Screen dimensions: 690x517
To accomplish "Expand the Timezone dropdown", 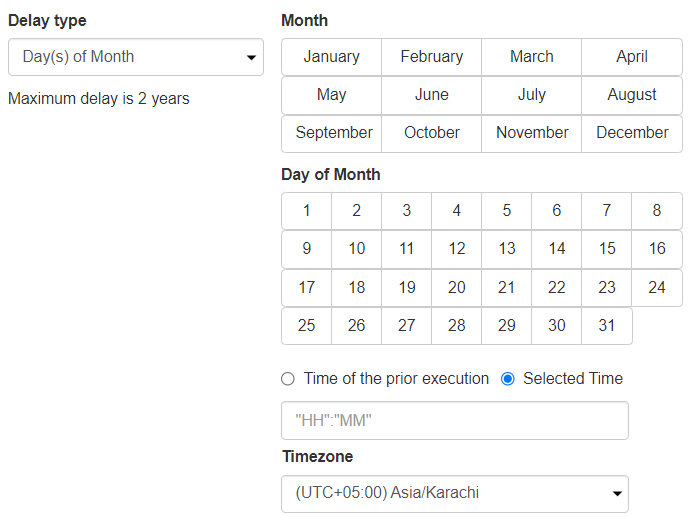I will click(455, 493).
